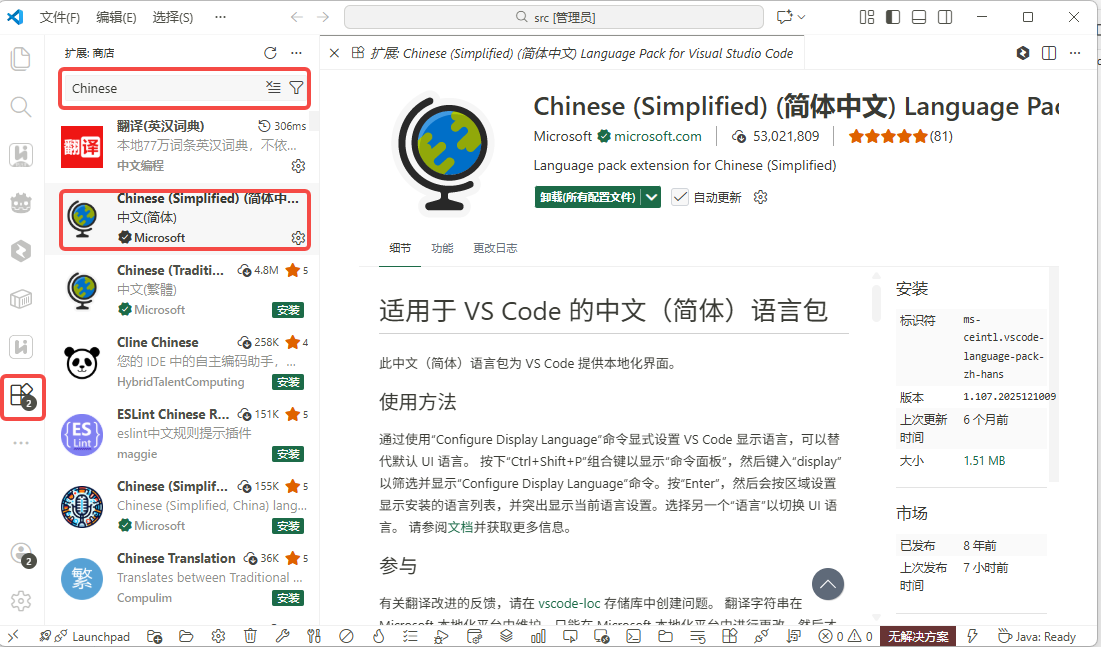
Task: Refresh the extensions marketplace list
Action: coord(270,53)
